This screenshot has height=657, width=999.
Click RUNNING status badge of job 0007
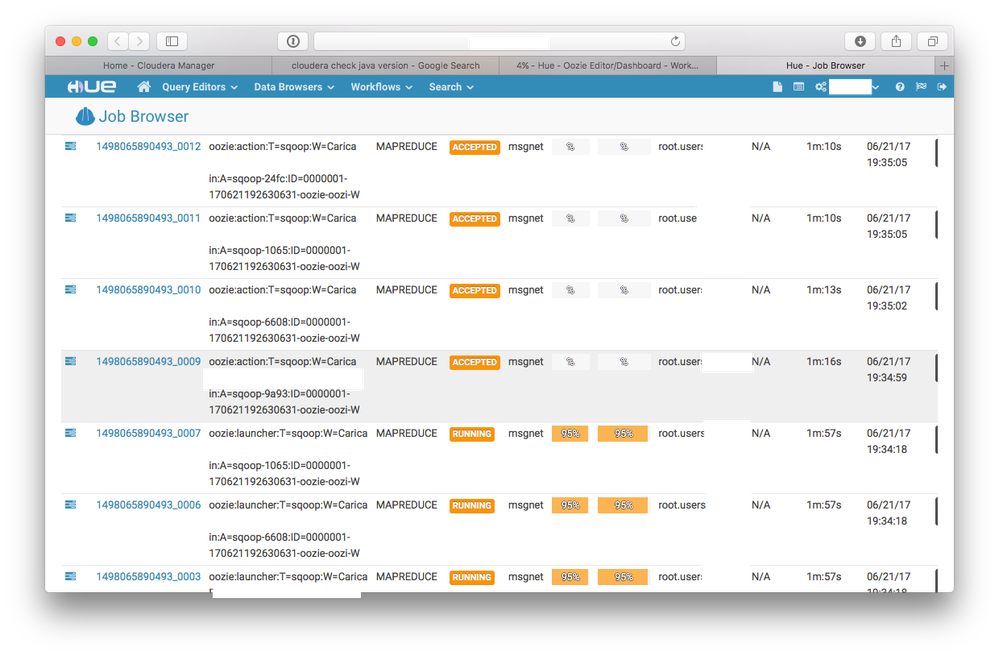point(472,433)
